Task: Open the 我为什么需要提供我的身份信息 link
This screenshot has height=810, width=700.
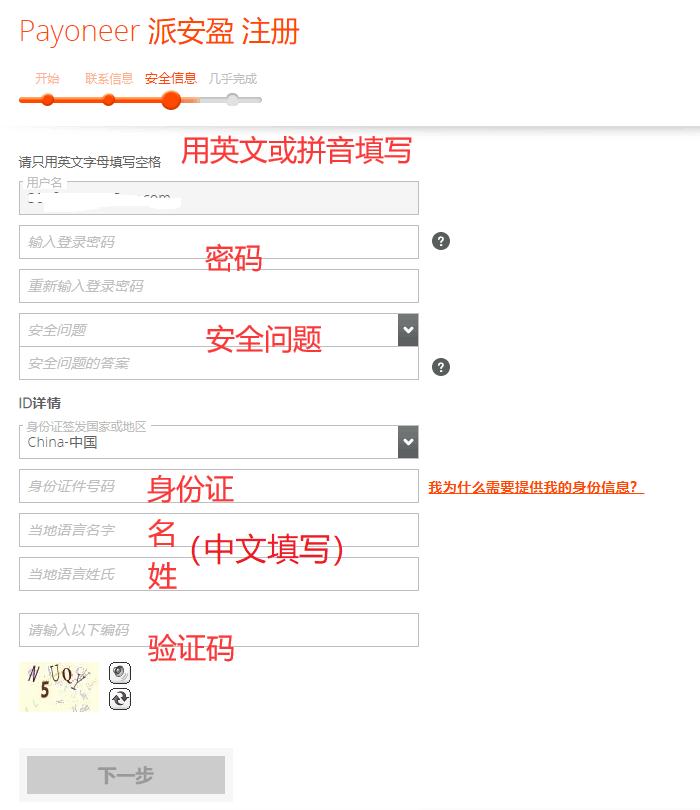Action: [536, 487]
